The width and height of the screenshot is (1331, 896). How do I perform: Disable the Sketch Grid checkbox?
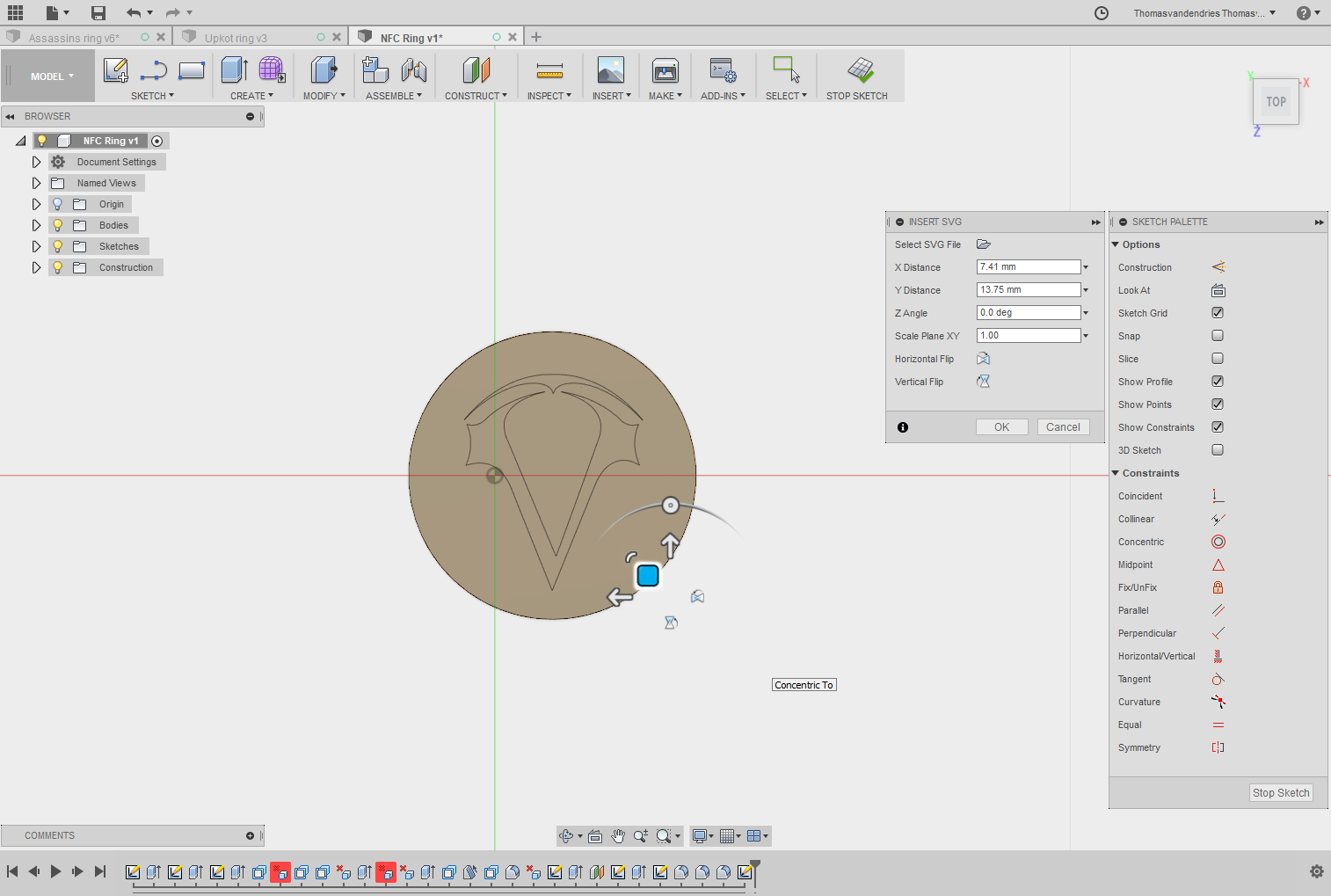[1218, 312]
